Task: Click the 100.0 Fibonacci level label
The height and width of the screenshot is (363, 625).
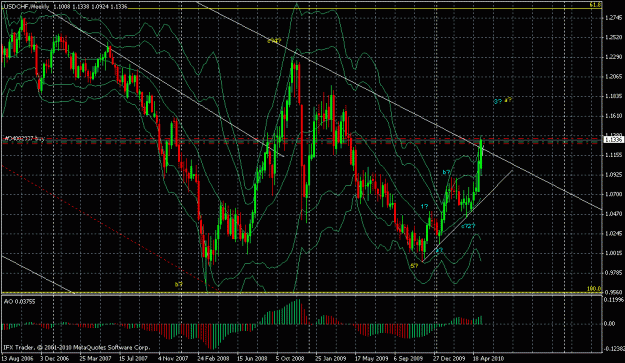Action: tap(594, 289)
